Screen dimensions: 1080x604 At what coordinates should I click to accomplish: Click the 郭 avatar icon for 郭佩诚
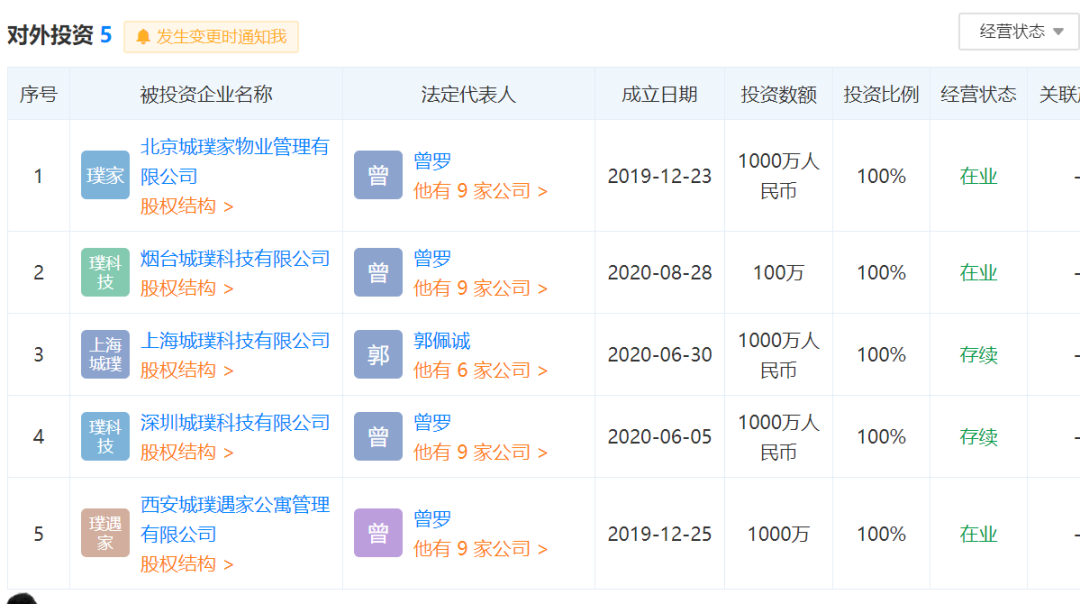[378, 354]
